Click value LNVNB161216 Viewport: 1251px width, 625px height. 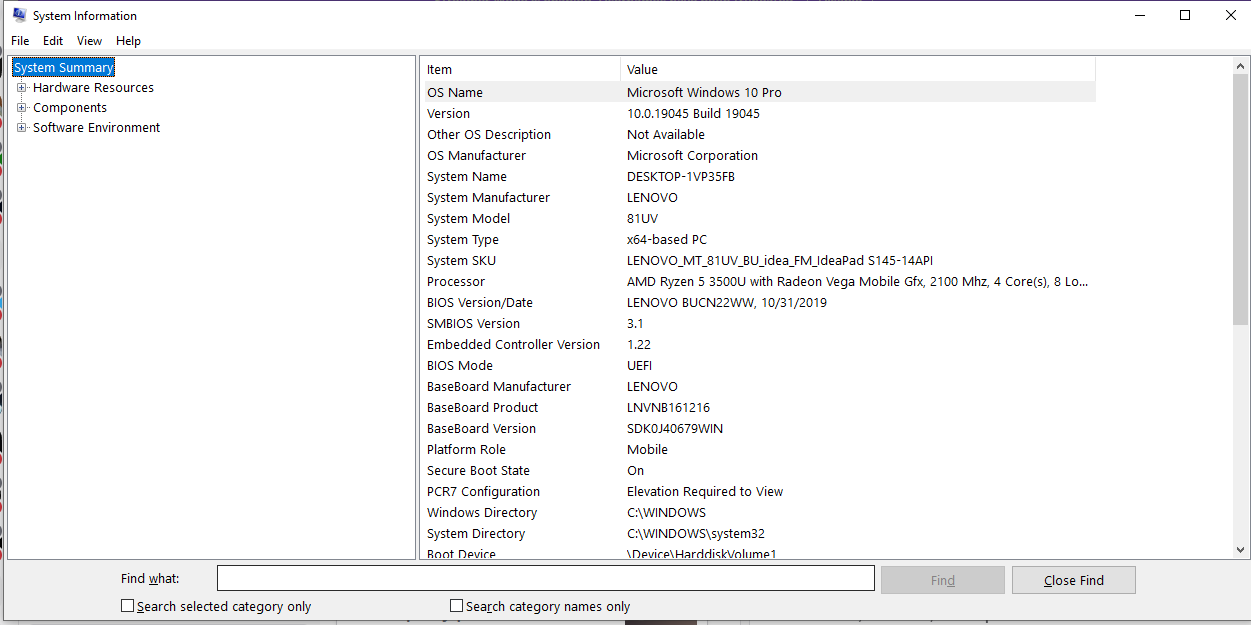[668, 407]
